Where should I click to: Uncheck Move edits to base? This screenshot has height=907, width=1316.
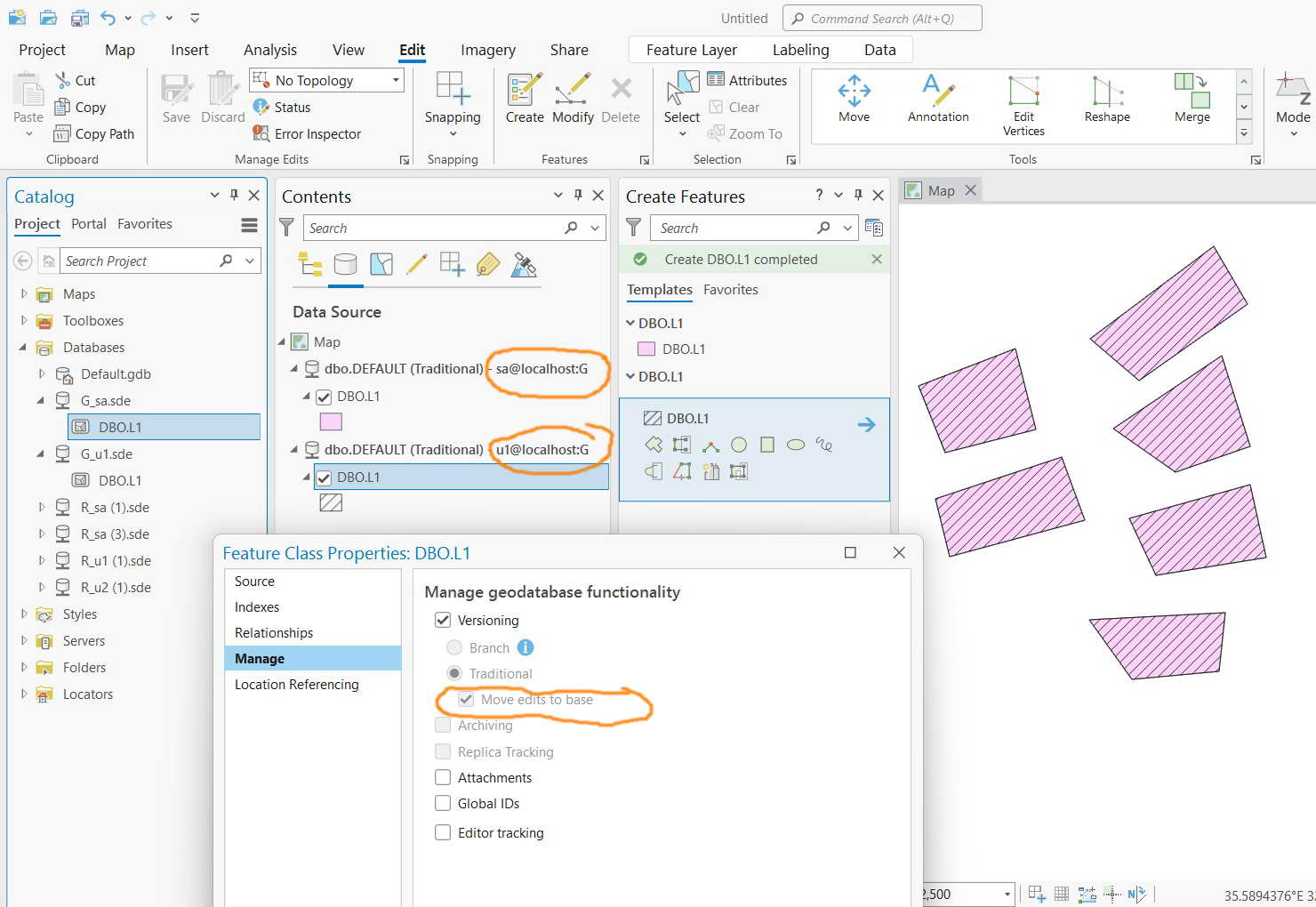coord(466,699)
